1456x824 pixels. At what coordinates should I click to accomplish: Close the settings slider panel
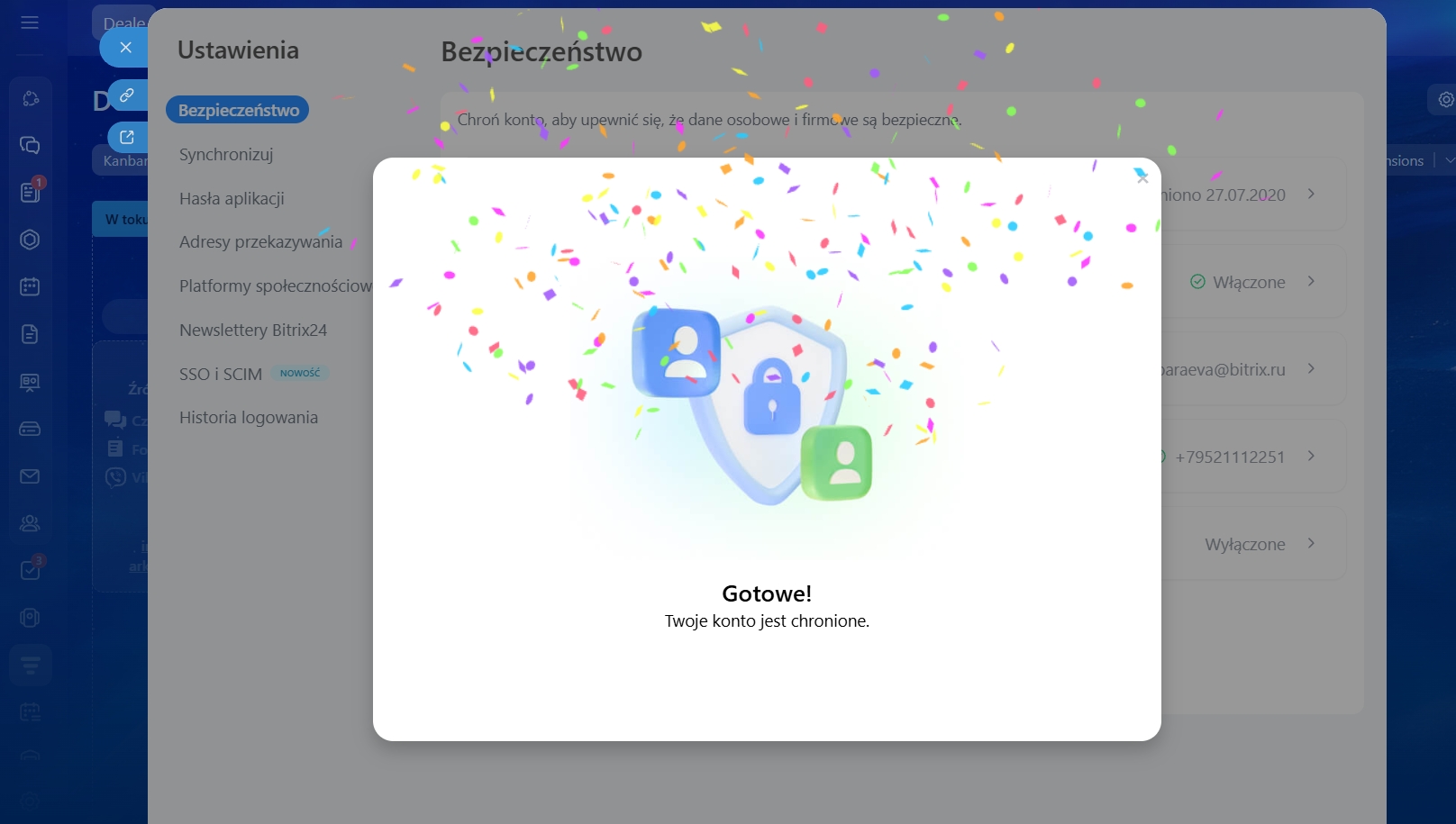click(x=125, y=47)
